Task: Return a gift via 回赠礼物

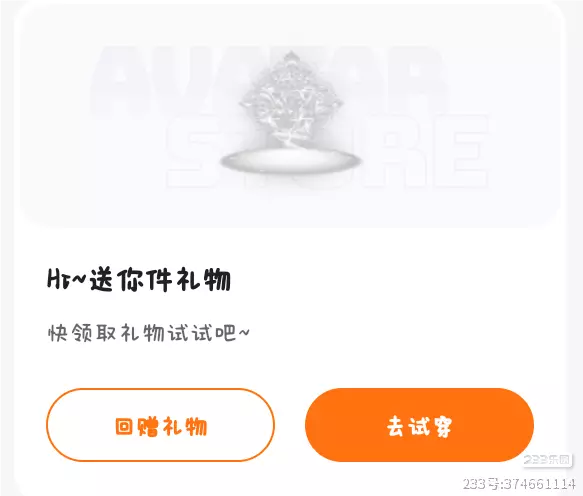Action: [x=161, y=426]
